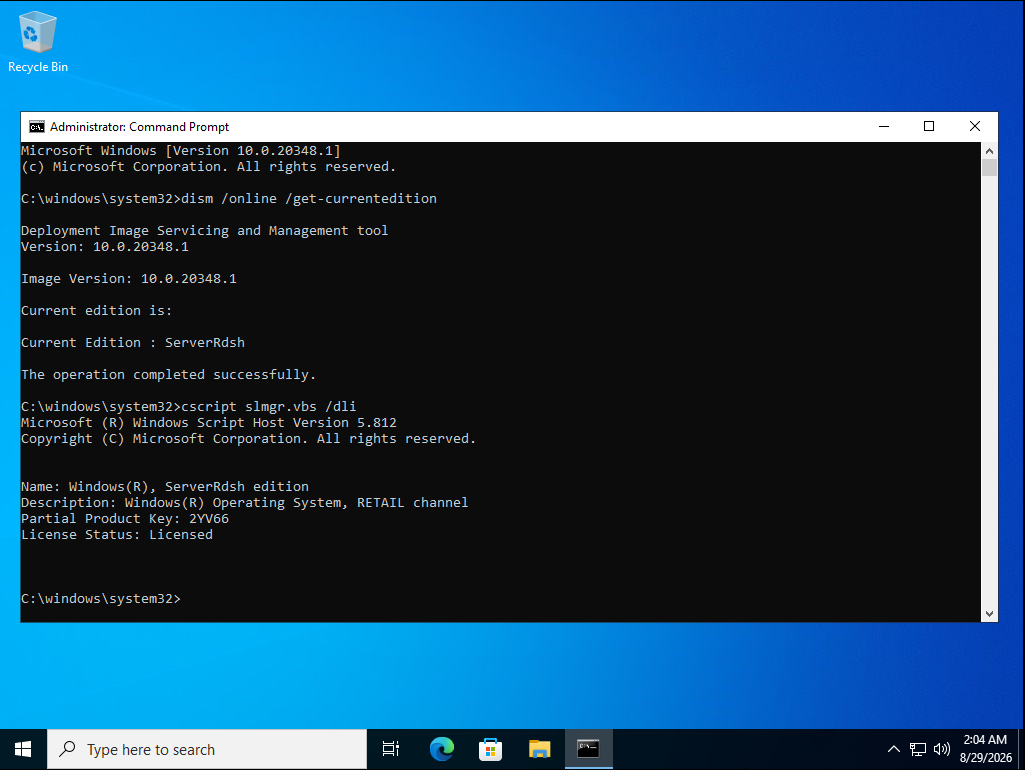Screen dimensions: 1025x770
Task: Click 'Name: Windows(R), ServerRdsh edition' line
Action: [165, 486]
